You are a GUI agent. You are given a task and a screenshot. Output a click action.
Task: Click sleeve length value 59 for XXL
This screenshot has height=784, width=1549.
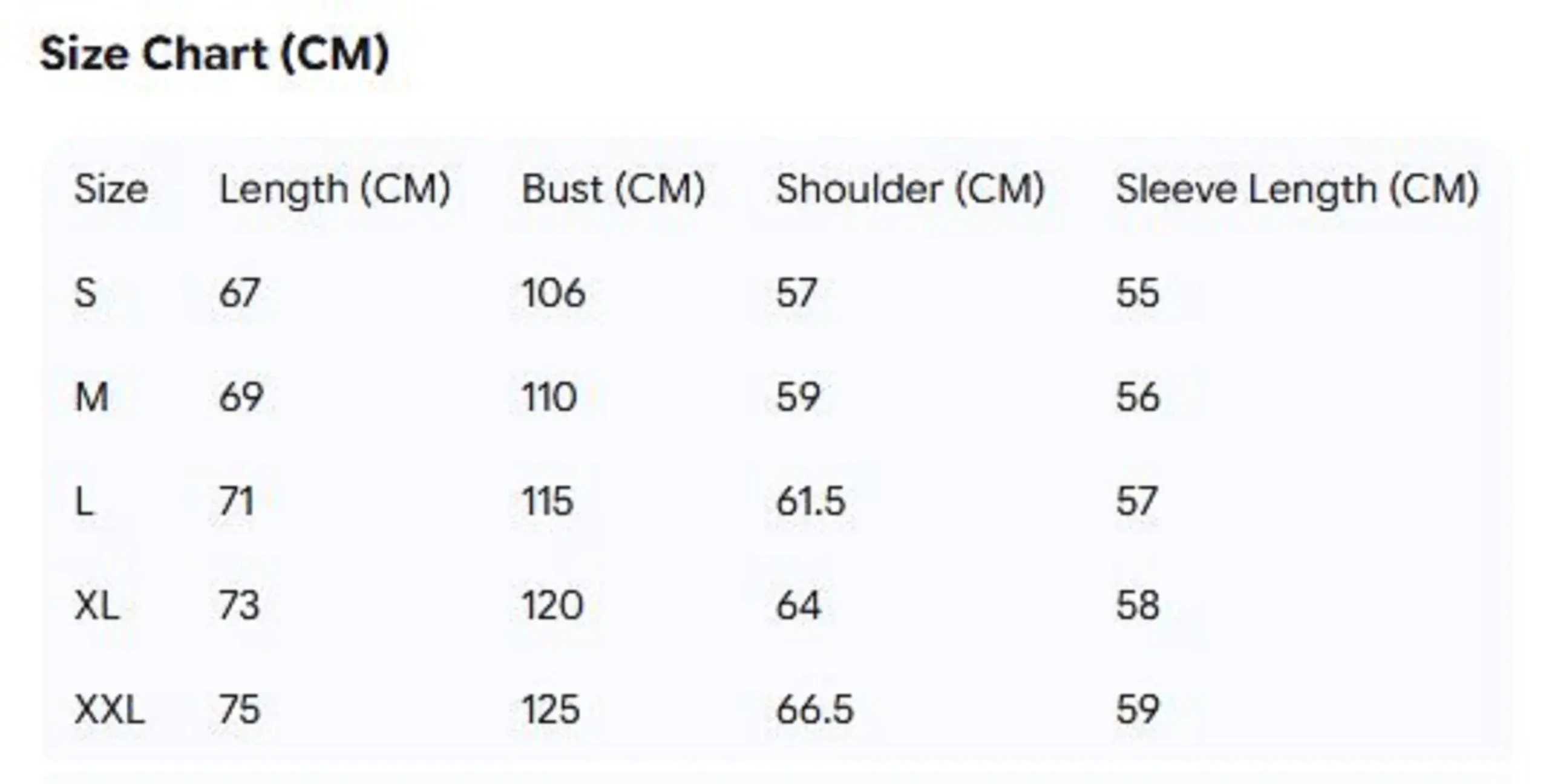click(1138, 710)
